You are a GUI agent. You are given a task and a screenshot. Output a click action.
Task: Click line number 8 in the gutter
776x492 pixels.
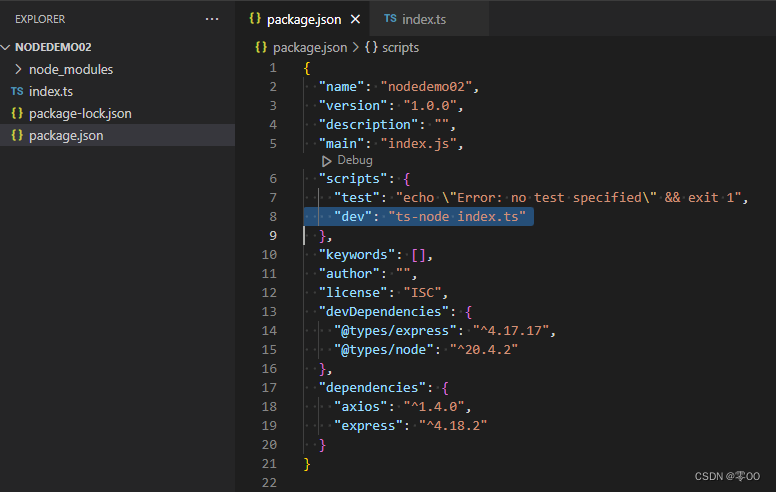point(273,217)
